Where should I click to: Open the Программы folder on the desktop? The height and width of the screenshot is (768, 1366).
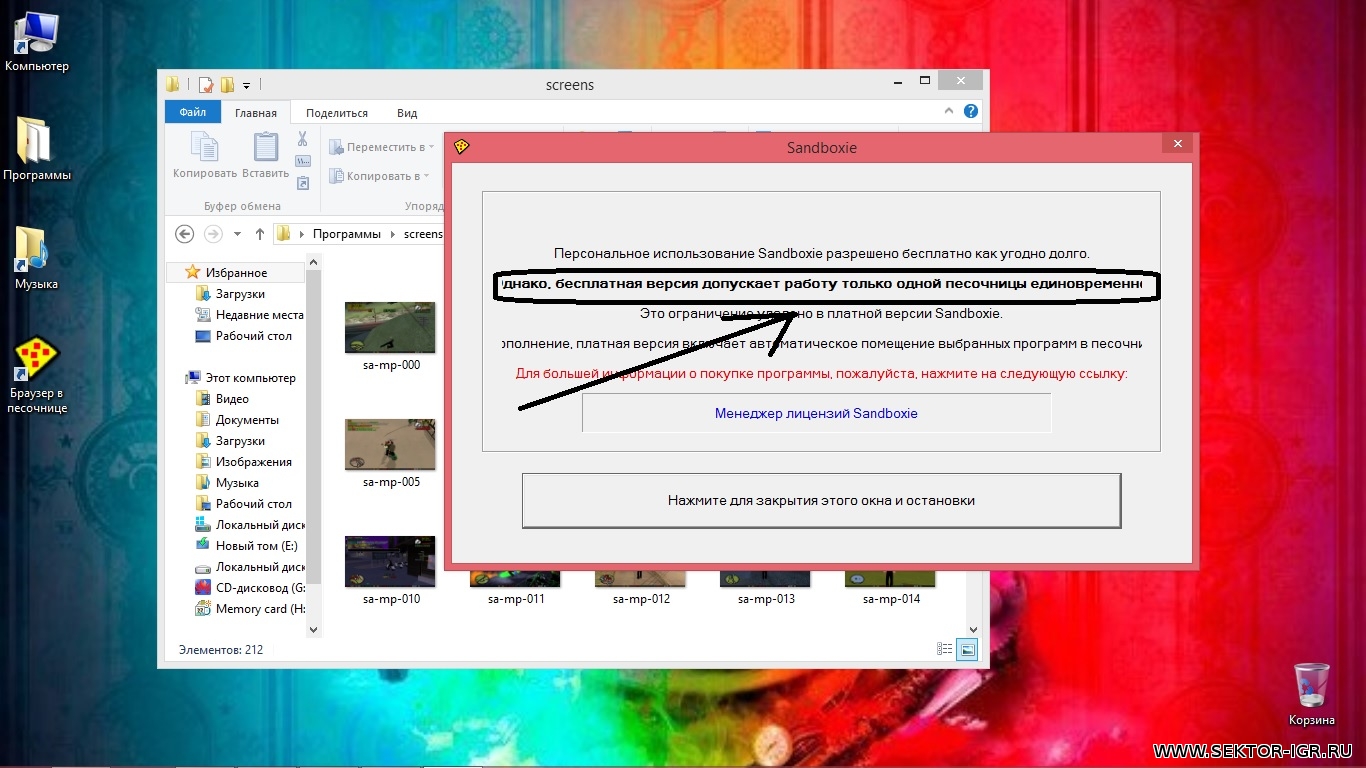coord(37,147)
